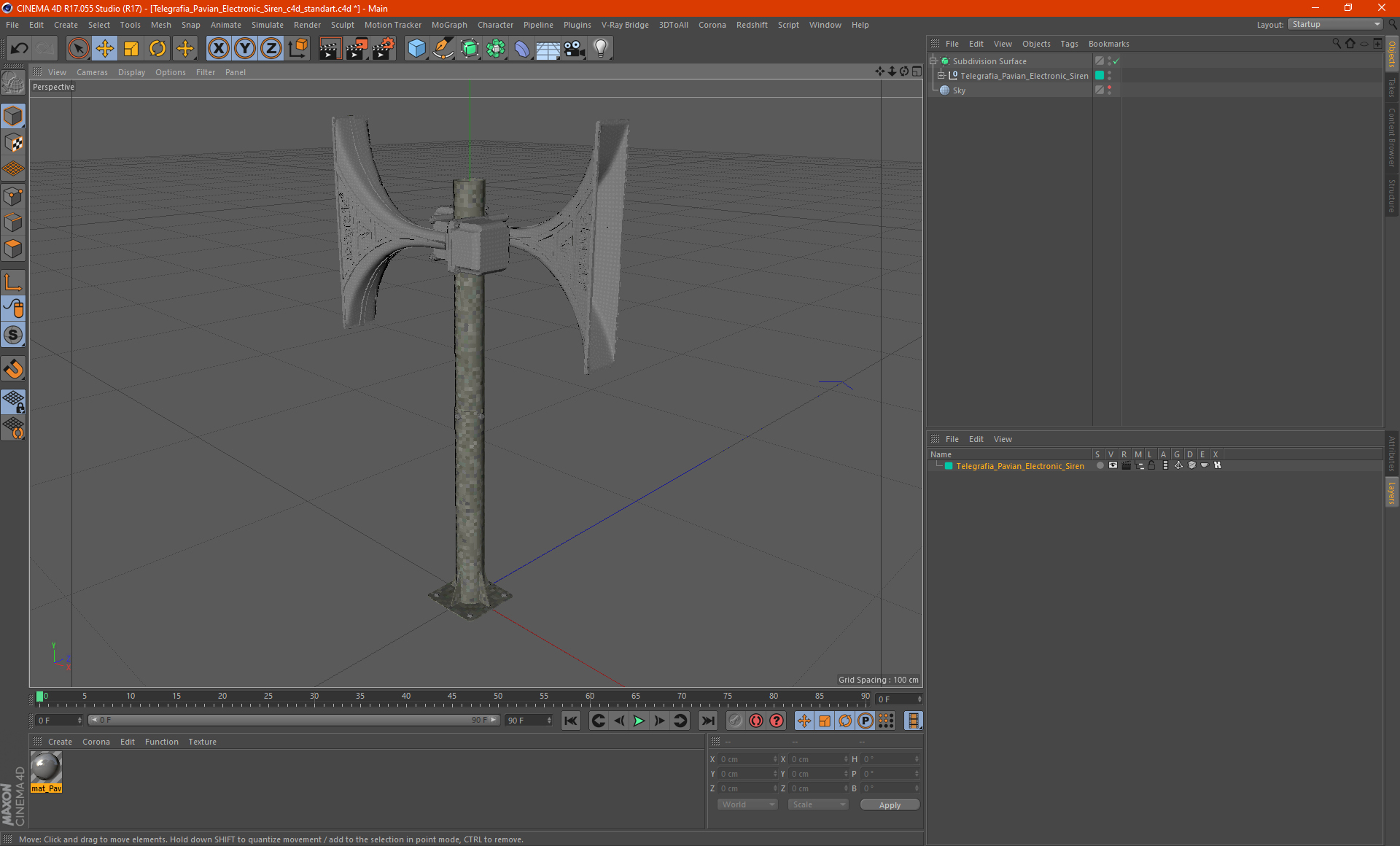Open the World coordinate dropdown
The height and width of the screenshot is (846, 1400).
coord(747,804)
